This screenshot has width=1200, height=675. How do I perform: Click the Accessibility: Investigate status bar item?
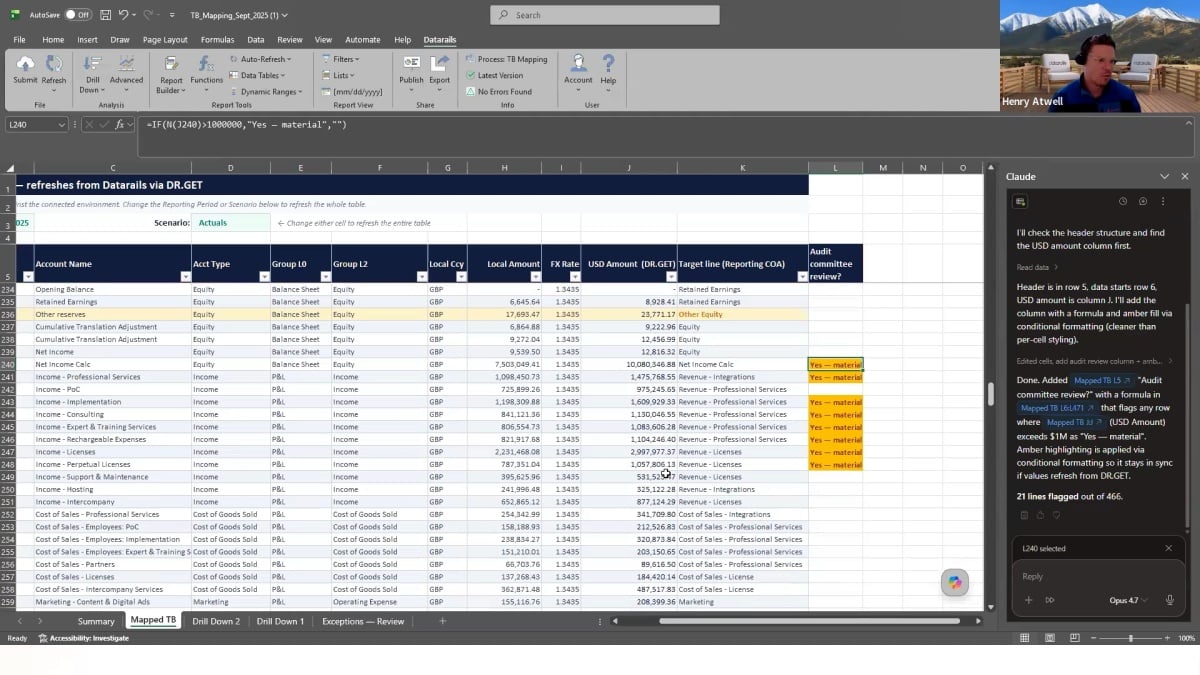click(83, 638)
